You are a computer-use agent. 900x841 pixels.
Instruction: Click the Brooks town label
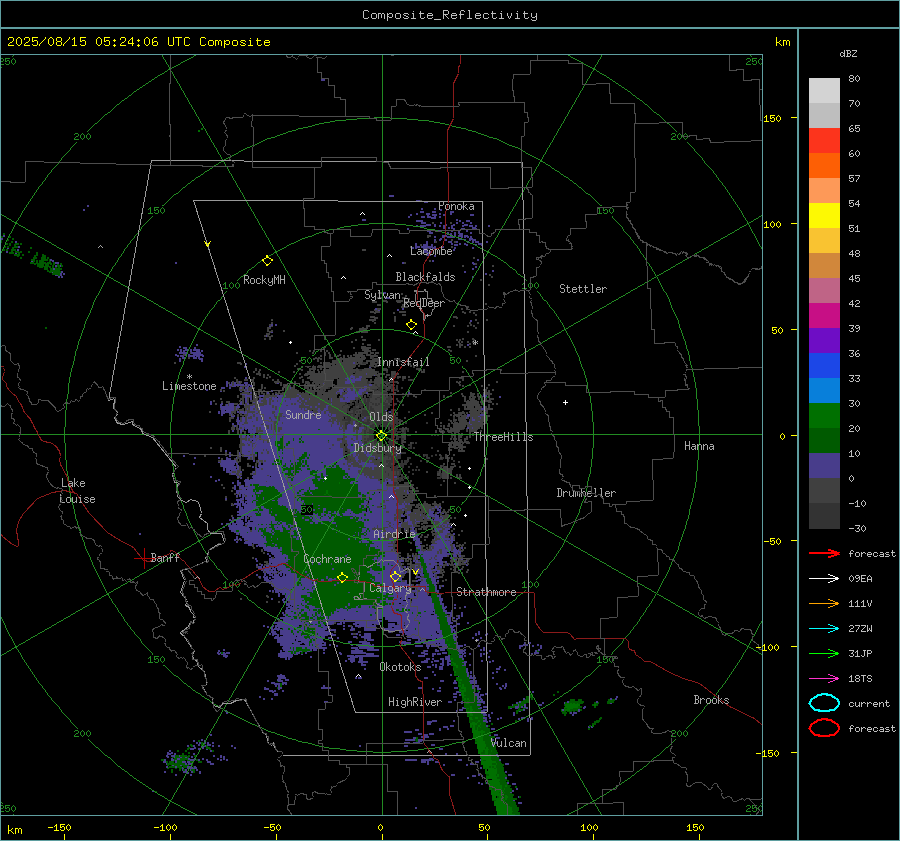click(711, 700)
